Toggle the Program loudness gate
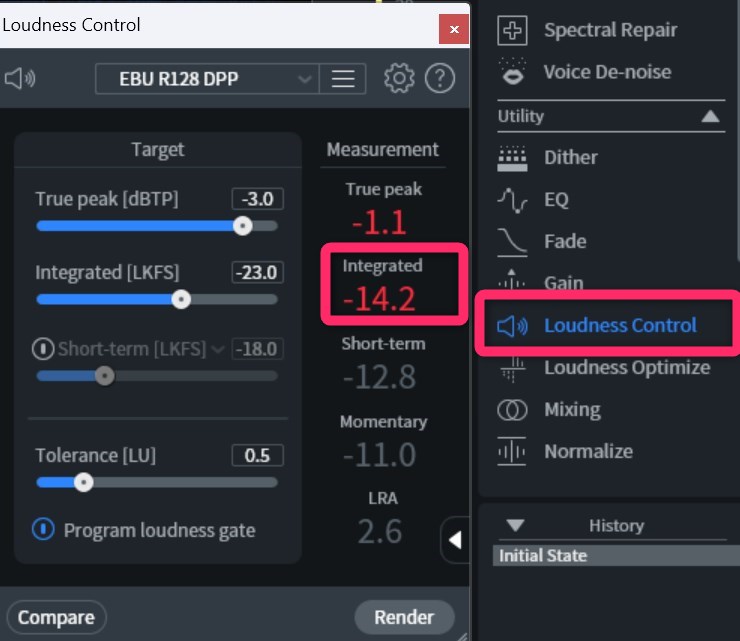Screen dimensions: 740x641 pos(43,530)
